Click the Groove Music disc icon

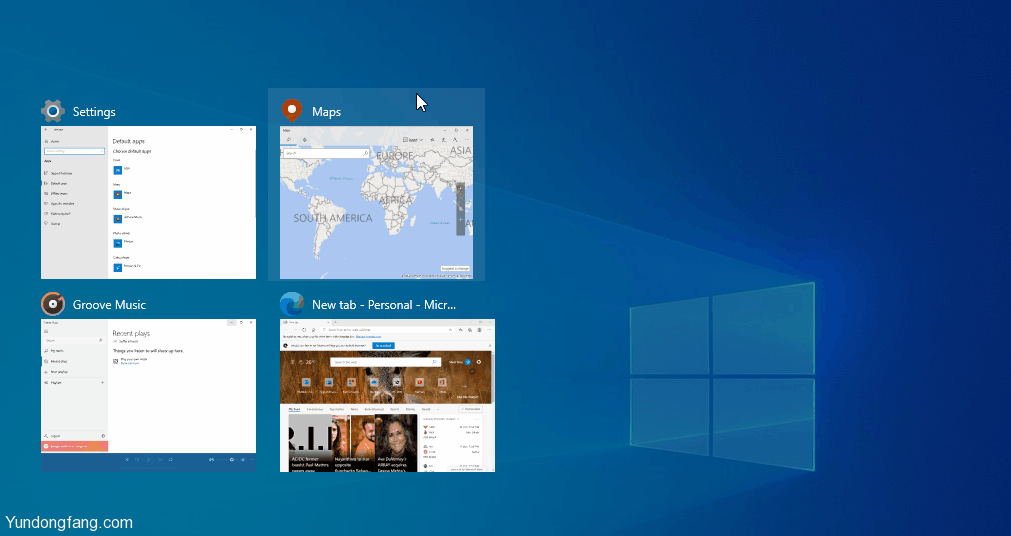coord(53,304)
